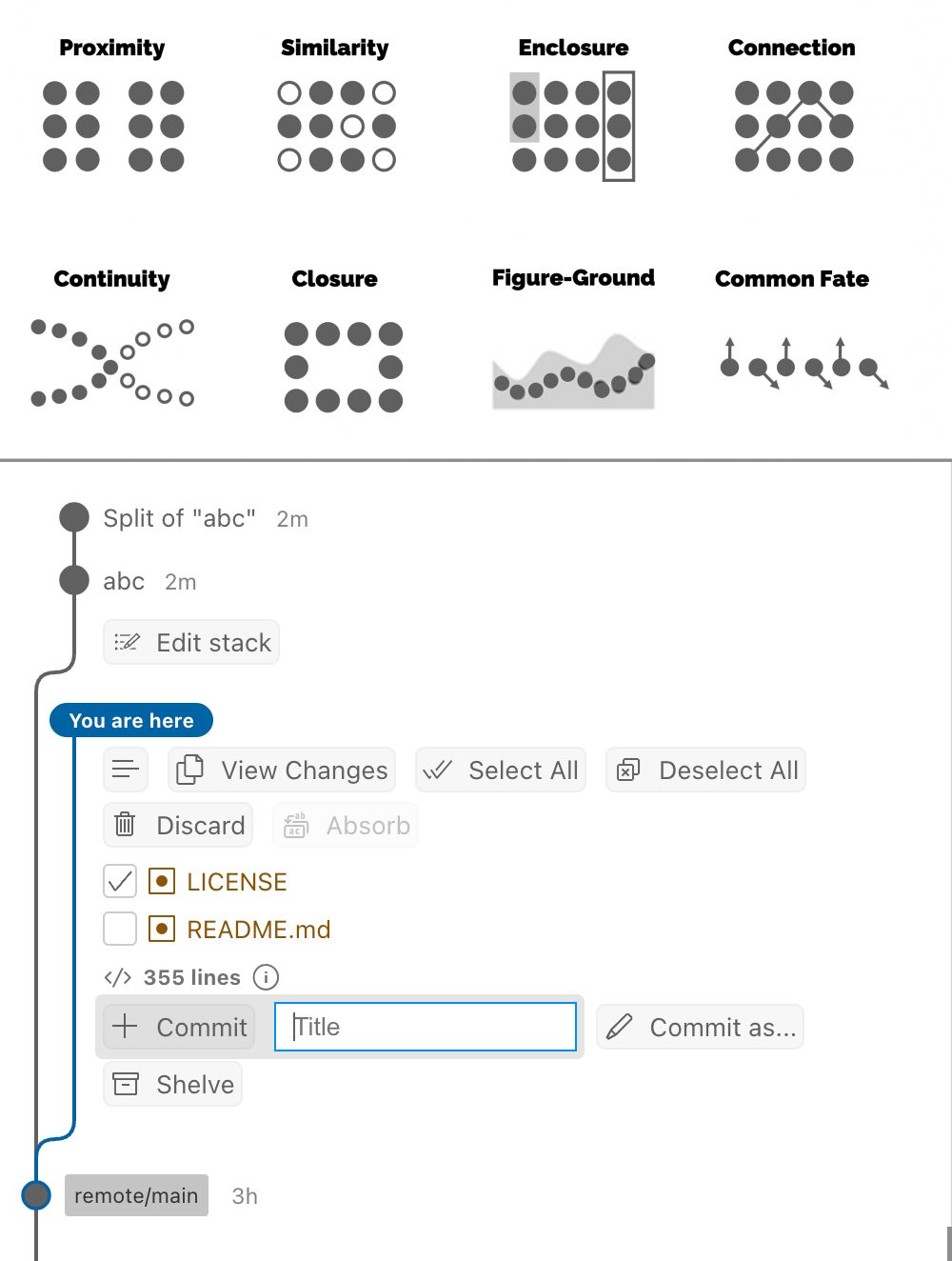Check the README.md file checkbox
Image resolution: width=952 pixels, height=1261 pixels.
(120, 929)
